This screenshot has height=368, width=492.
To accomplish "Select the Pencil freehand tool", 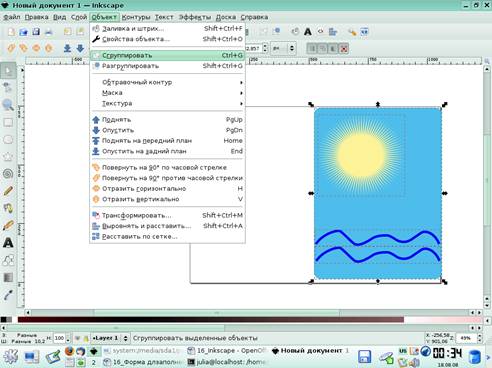I will (x=8, y=191).
